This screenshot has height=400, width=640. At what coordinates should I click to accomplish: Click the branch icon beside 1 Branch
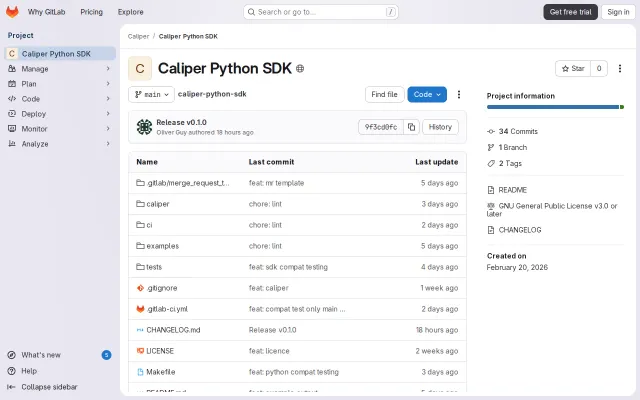491,147
